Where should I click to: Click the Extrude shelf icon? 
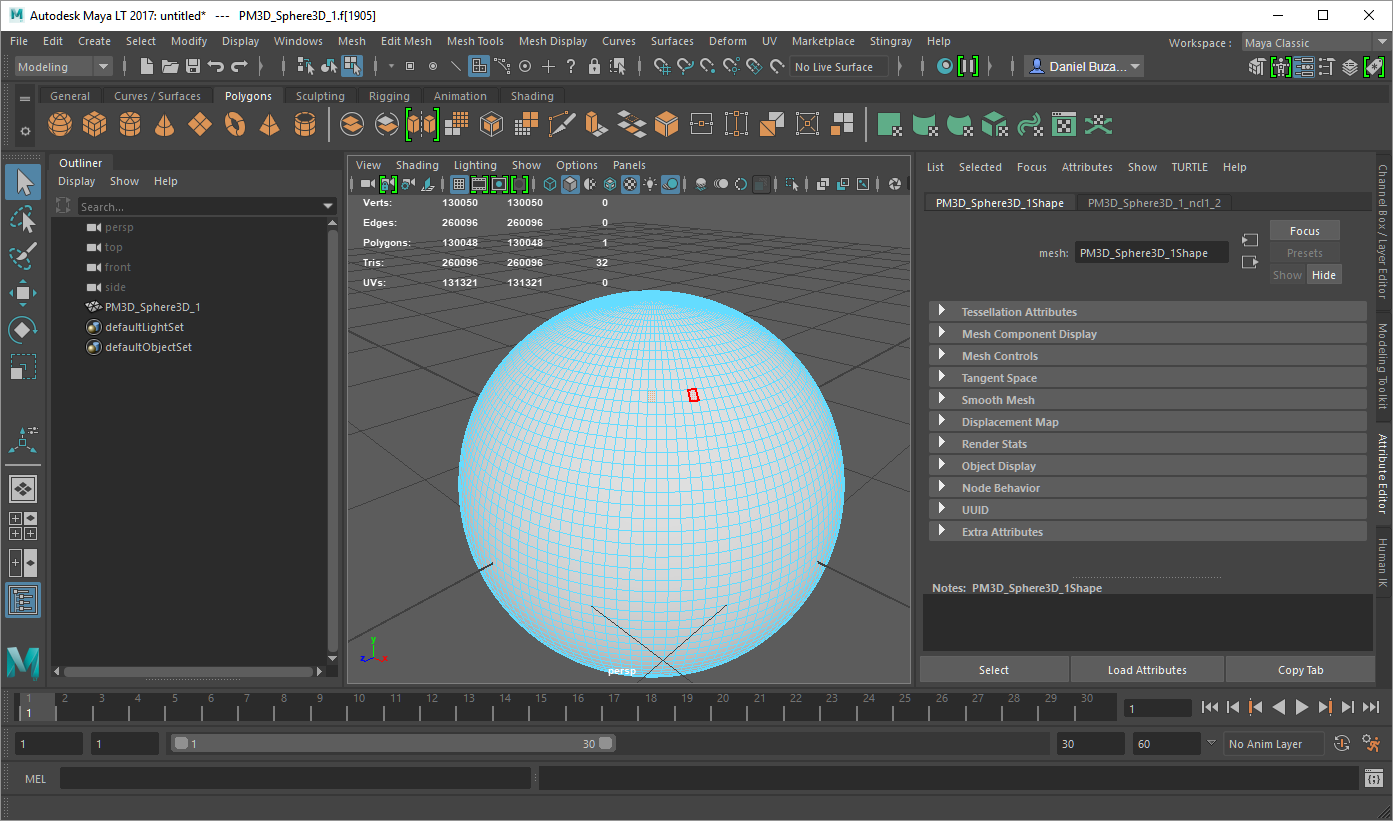coord(596,125)
